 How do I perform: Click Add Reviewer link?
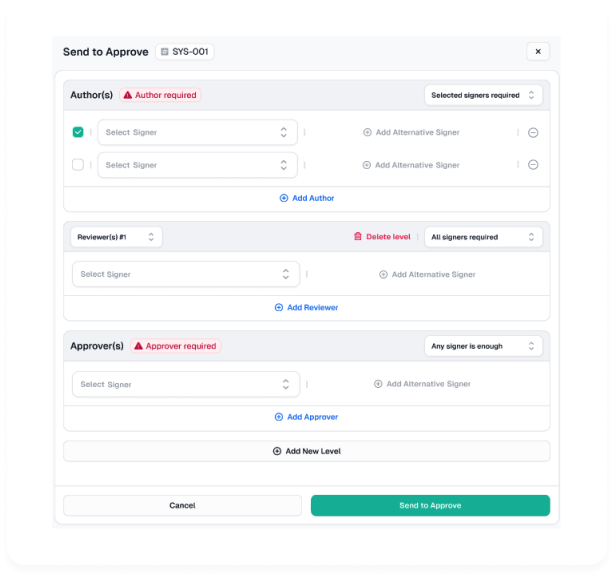coord(306,307)
